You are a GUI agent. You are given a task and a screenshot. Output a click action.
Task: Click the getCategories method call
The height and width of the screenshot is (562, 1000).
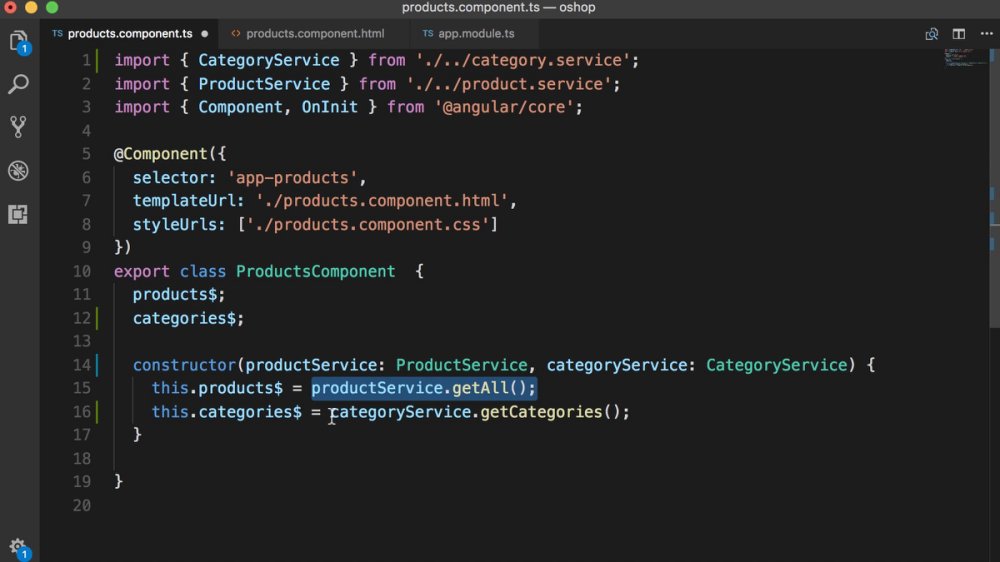[541, 412]
